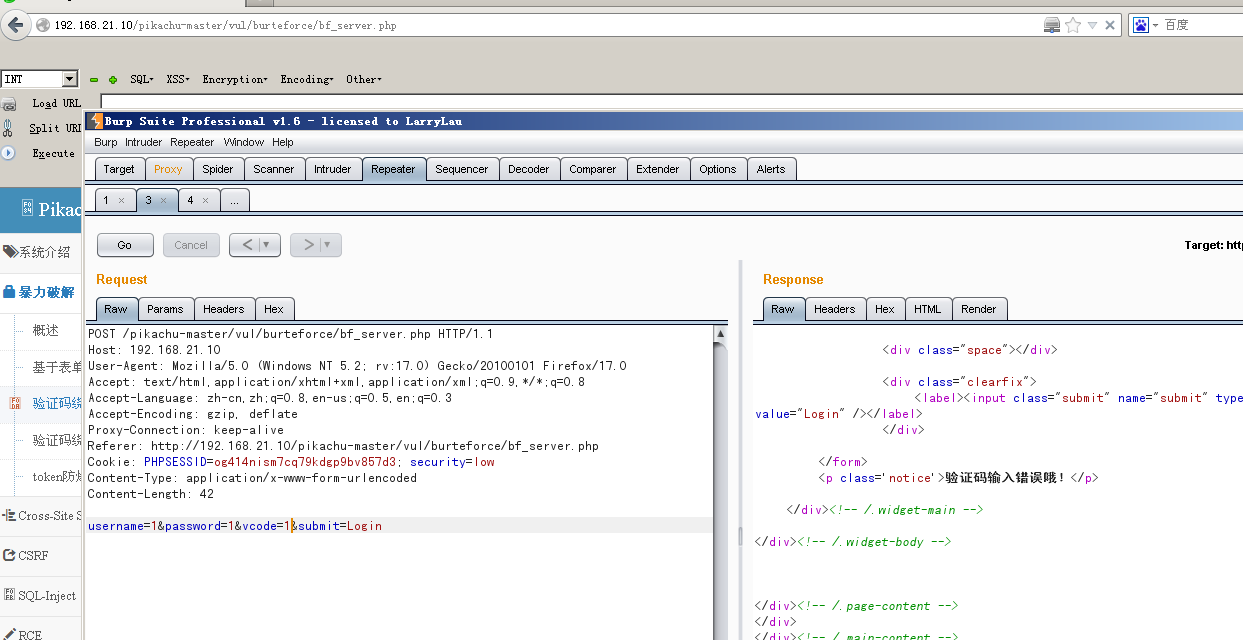
Task: Click the SQL-Inject sidebar item
Action: (46, 596)
